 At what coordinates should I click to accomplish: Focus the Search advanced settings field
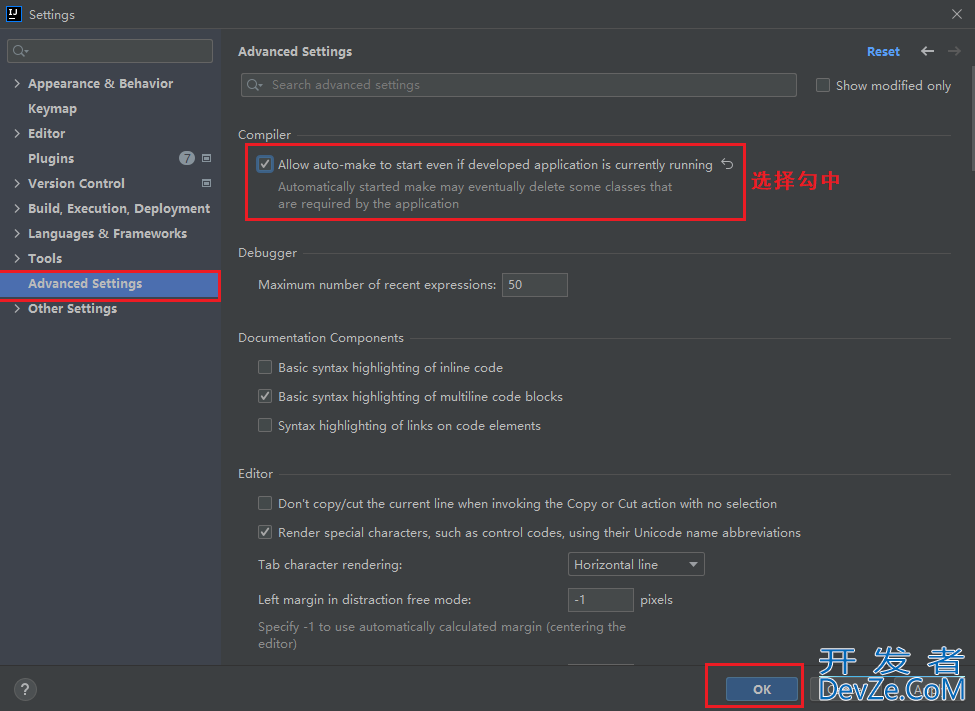click(519, 85)
